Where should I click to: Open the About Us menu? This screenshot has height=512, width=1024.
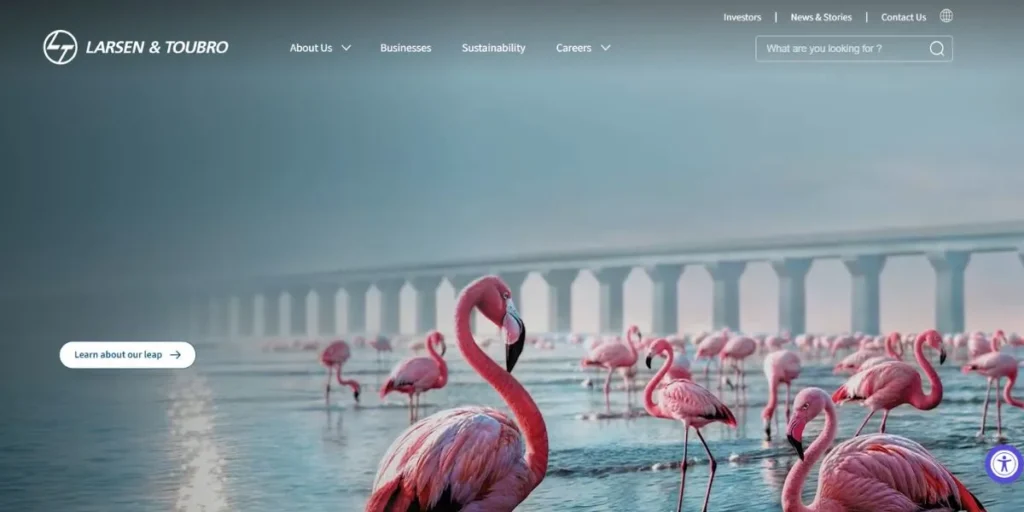pyautogui.click(x=310, y=48)
